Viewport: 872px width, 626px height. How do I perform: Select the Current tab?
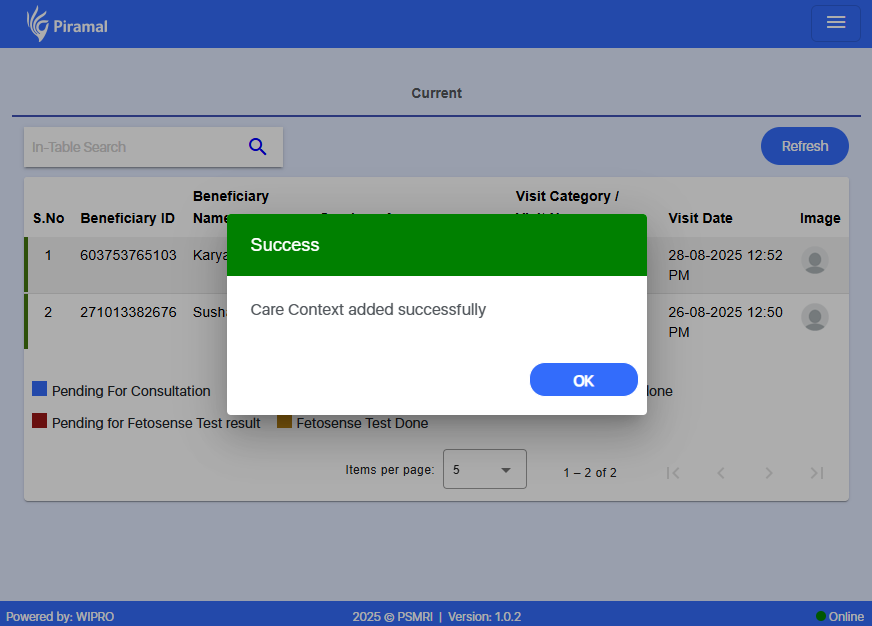(x=436, y=93)
